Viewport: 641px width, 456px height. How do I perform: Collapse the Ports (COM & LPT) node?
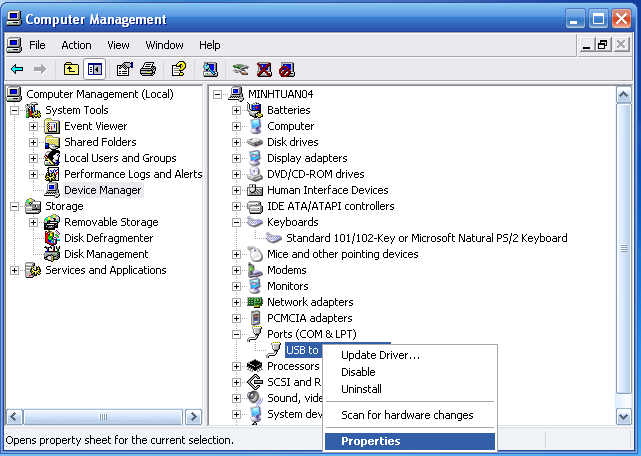point(237,334)
